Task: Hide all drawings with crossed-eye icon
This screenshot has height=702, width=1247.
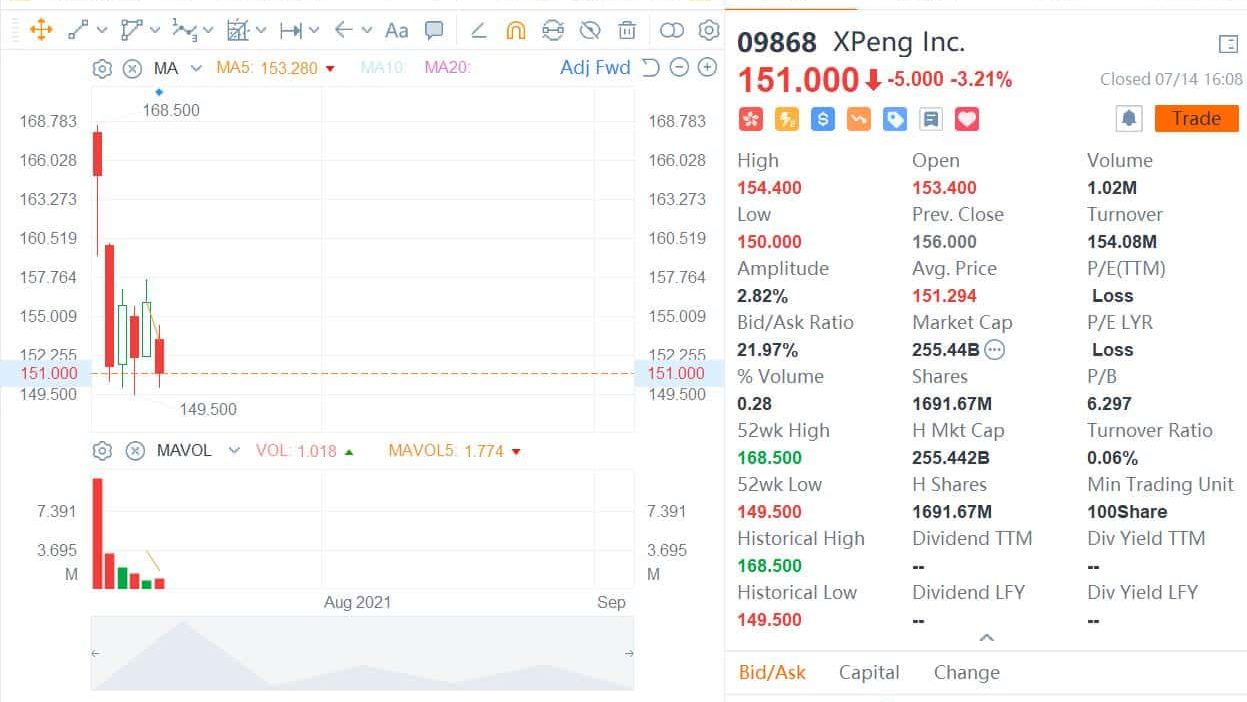Action: pyautogui.click(x=590, y=30)
